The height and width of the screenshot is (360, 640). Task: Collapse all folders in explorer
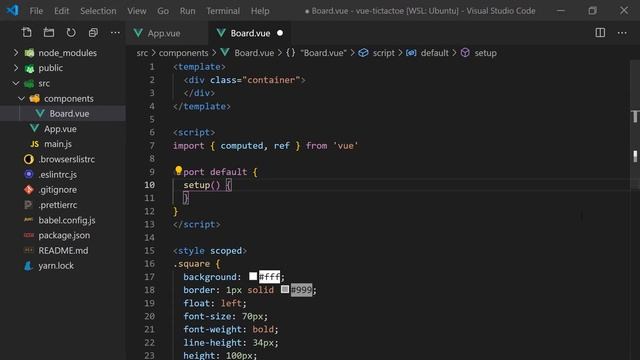(93, 33)
